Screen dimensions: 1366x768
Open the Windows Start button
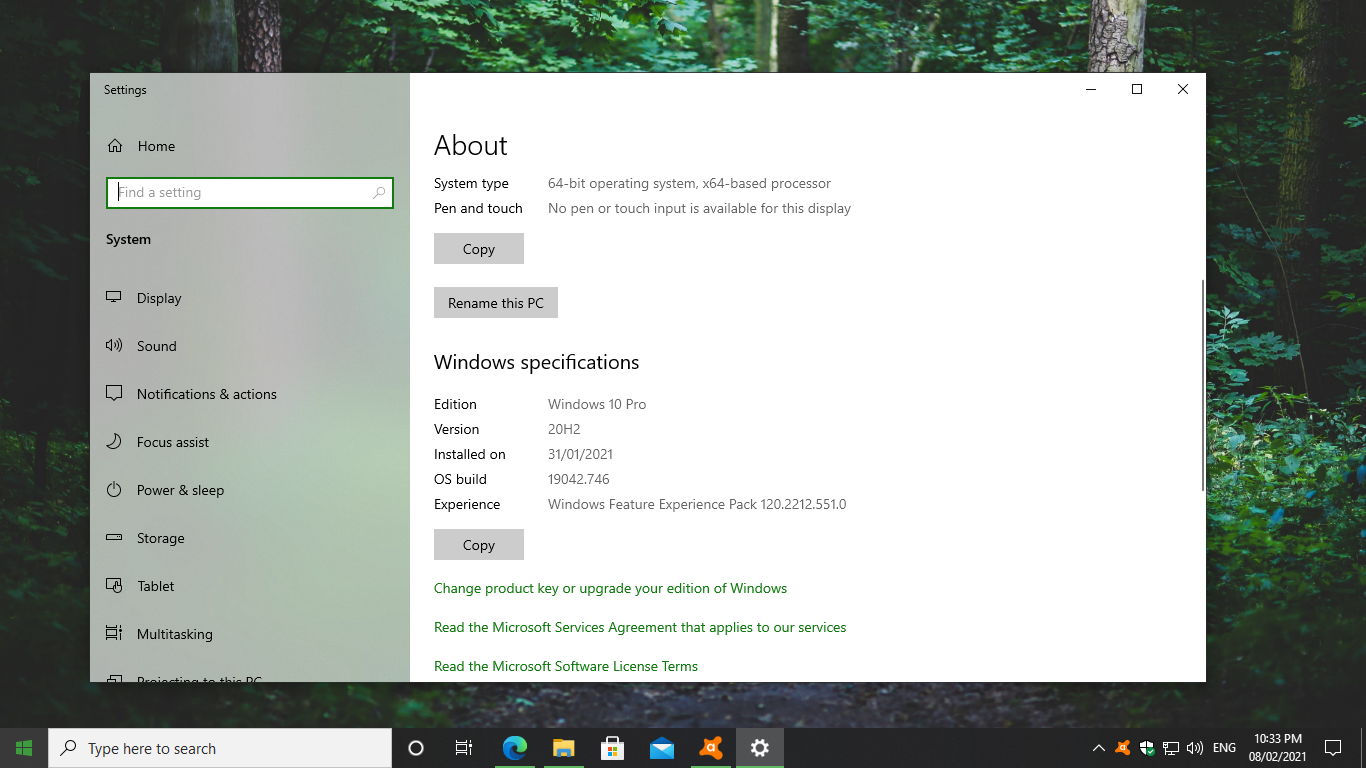click(x=24, y=748)
